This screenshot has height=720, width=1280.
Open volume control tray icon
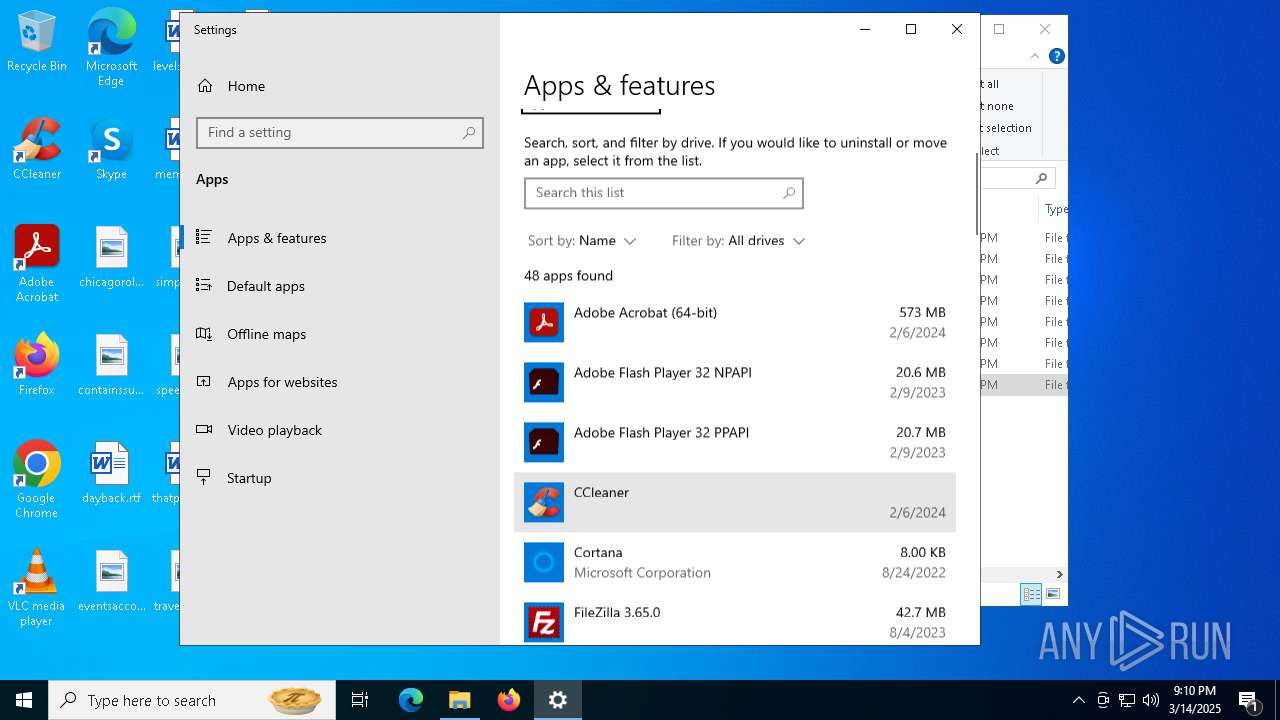(x=1151, y=700)
